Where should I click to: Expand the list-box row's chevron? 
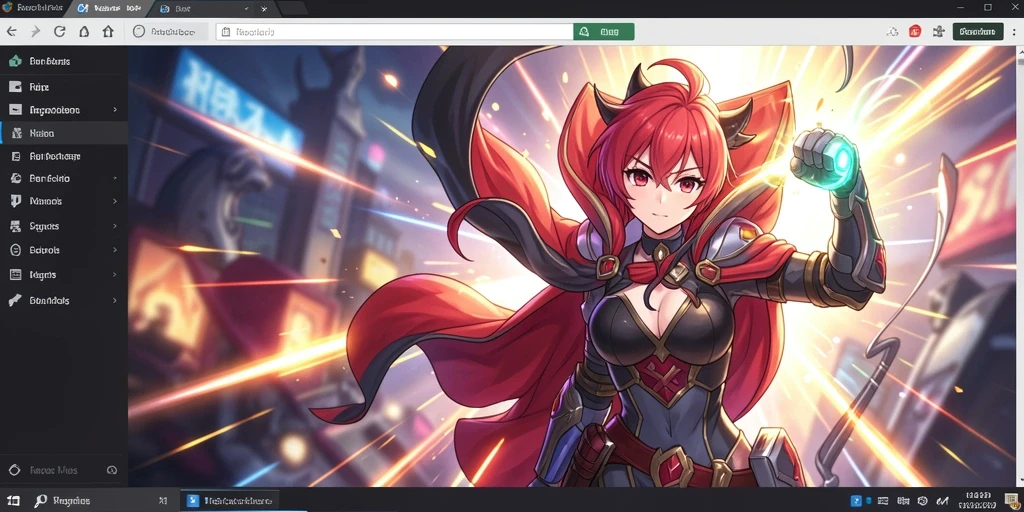pyautogui.click(x=115, y=275)
